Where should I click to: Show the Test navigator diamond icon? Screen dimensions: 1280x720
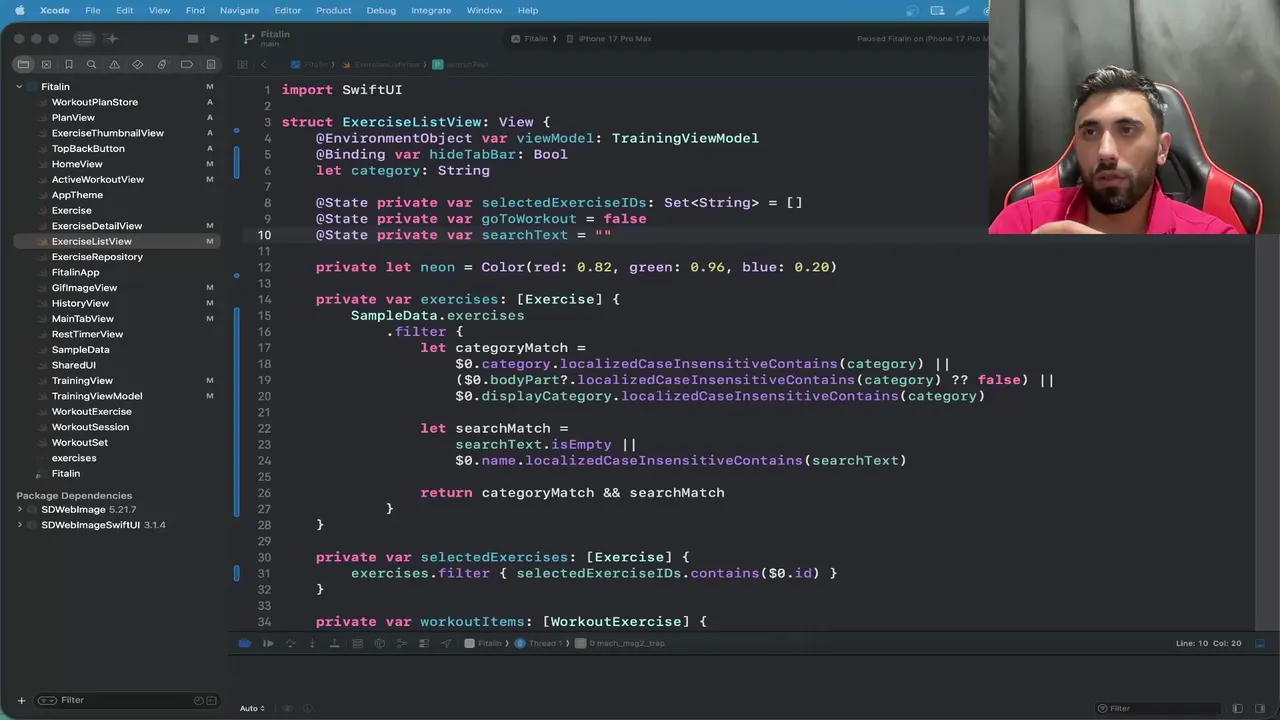(x=138, y=64)
